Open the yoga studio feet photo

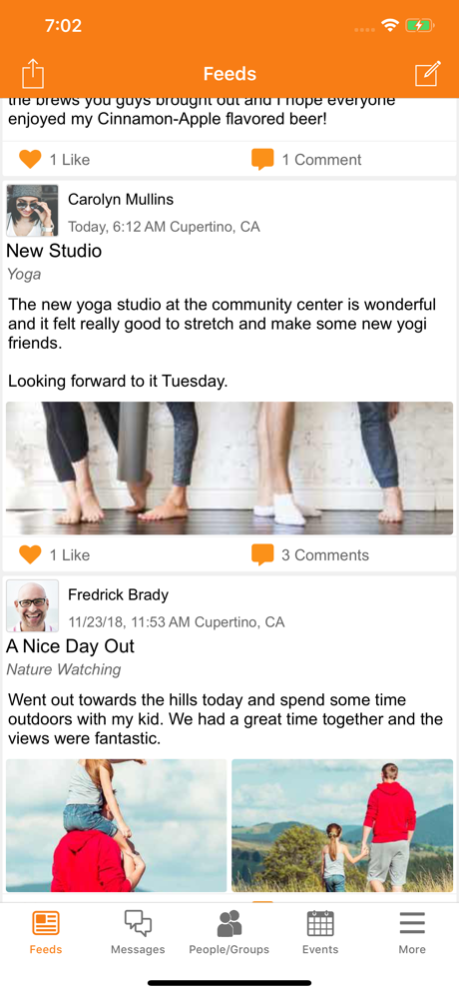[229, 468]
